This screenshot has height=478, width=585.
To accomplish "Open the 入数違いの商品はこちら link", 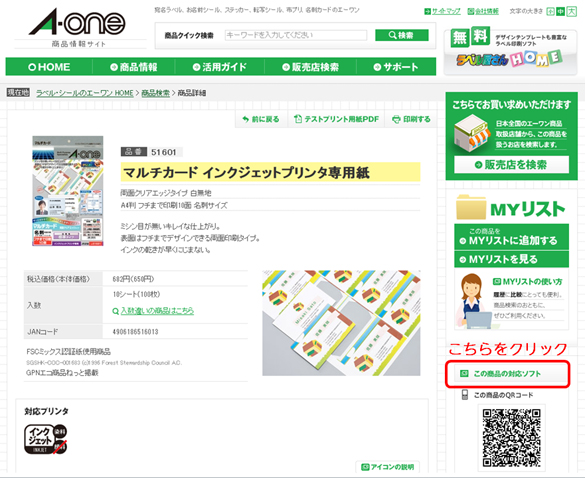I will pyautogui.click(x=157, y=310).
